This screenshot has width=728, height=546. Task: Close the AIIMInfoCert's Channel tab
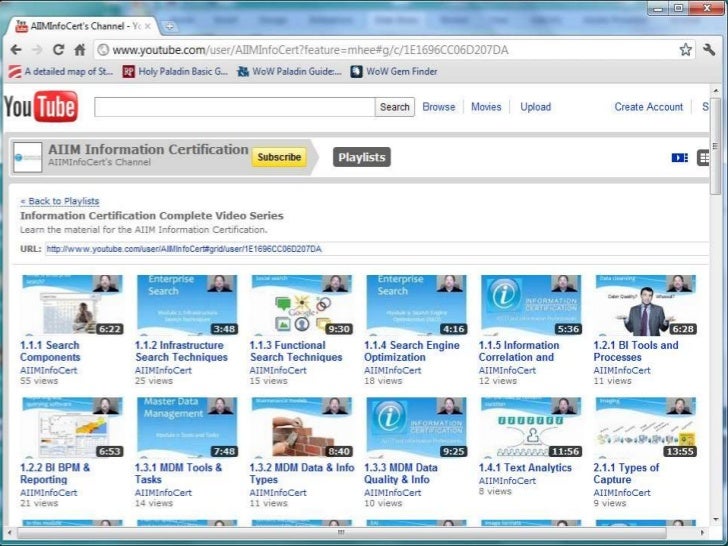[x=148, y=26]
